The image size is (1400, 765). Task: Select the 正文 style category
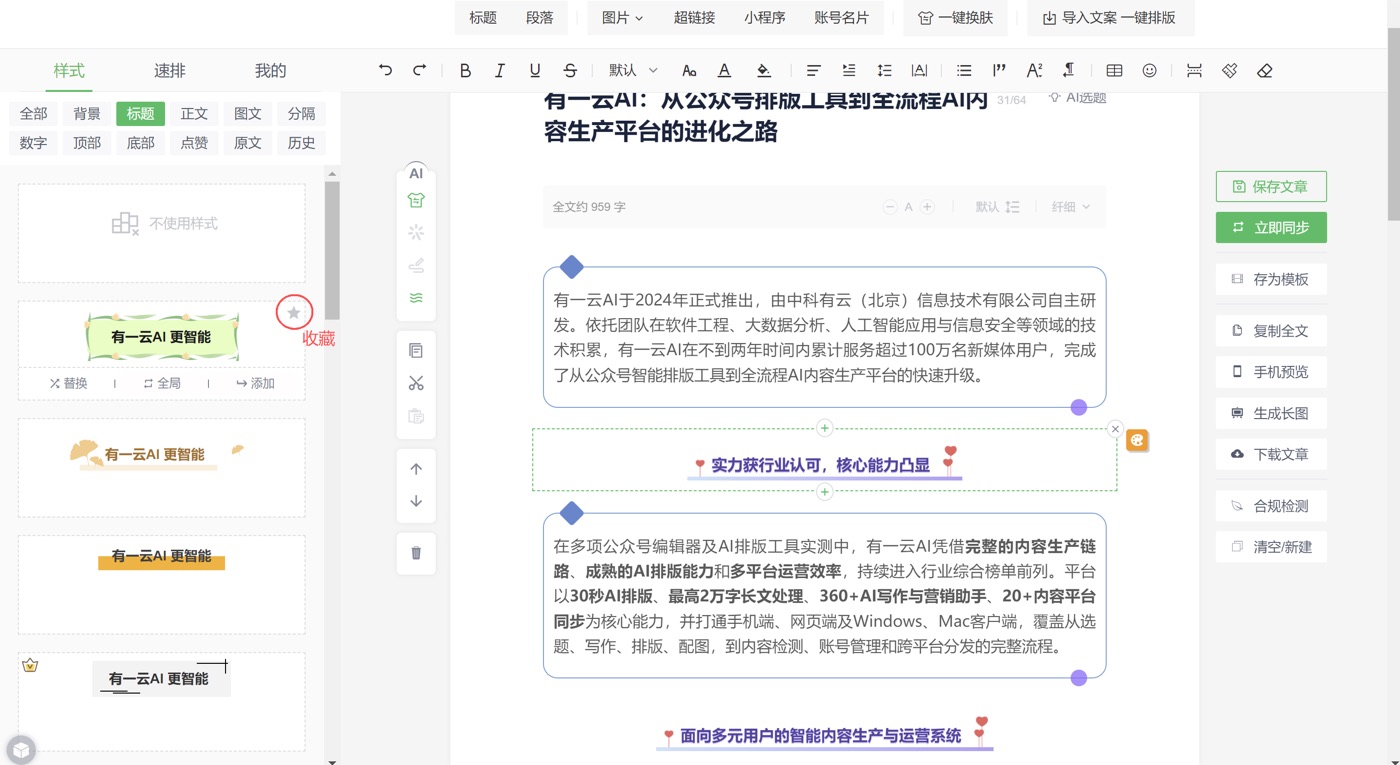pyautogui.click(x=194, y=114)
